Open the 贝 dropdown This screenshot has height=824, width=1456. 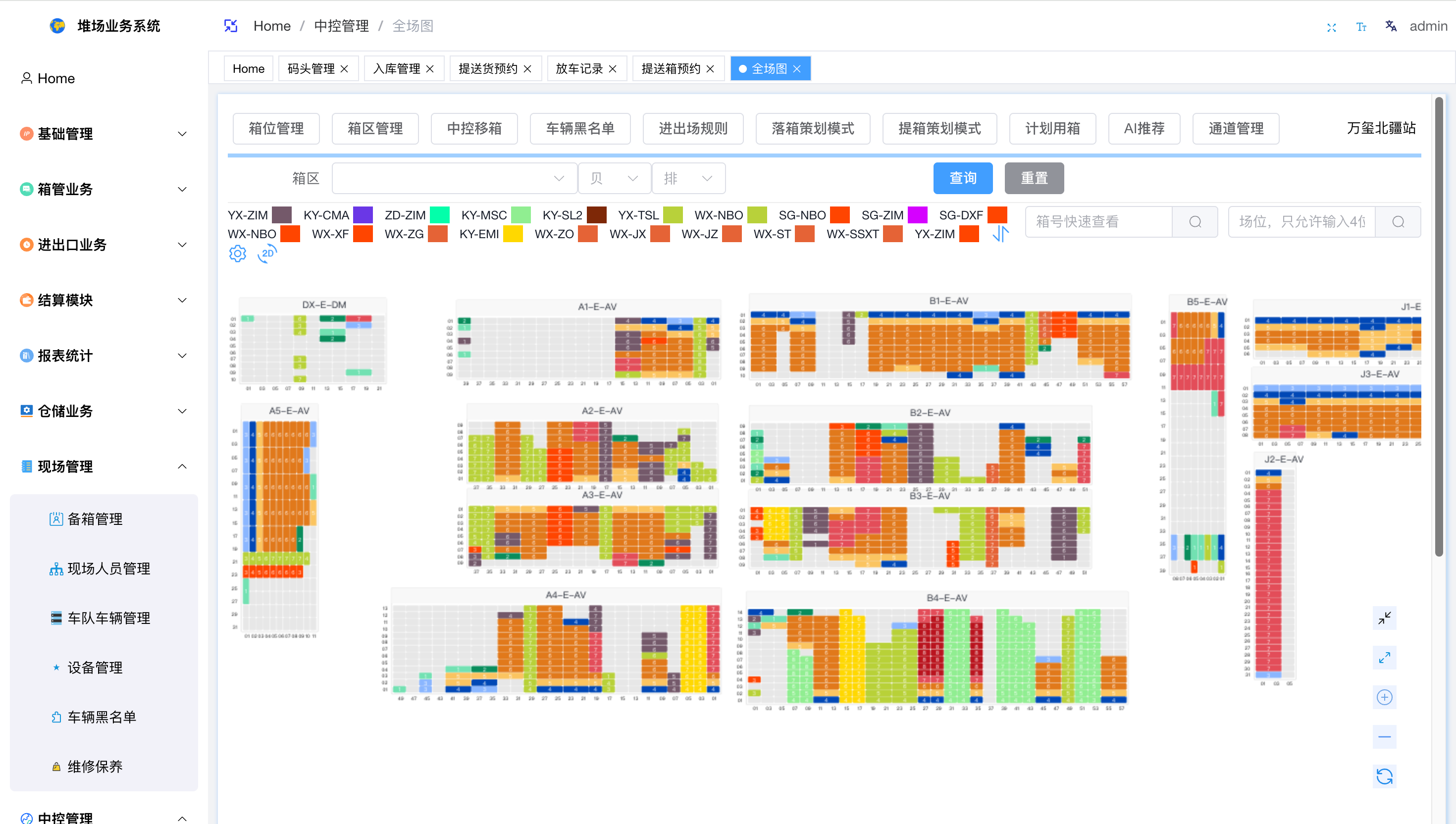[614, 179]
